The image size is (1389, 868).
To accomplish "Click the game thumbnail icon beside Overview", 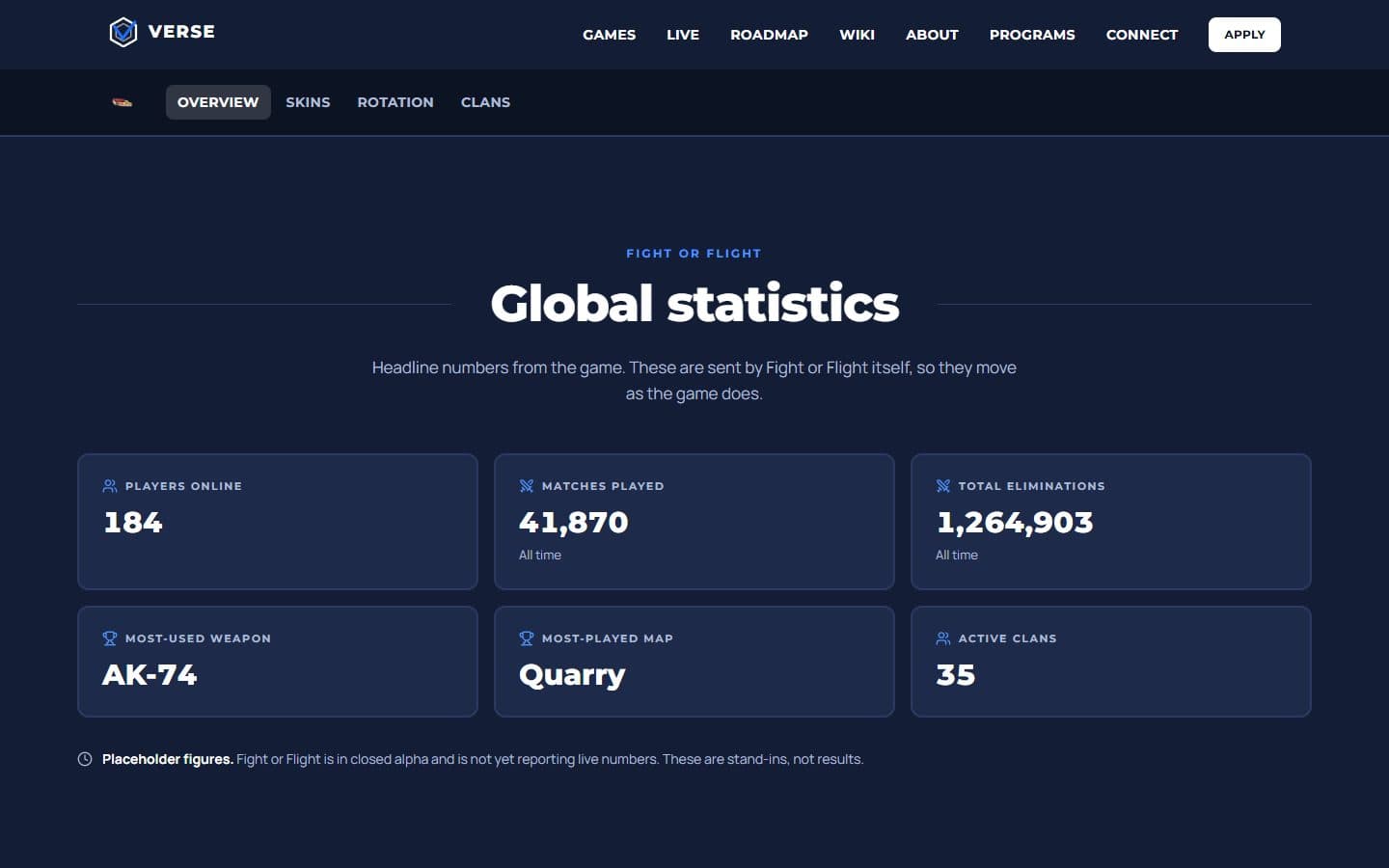I will pos(122,102).
